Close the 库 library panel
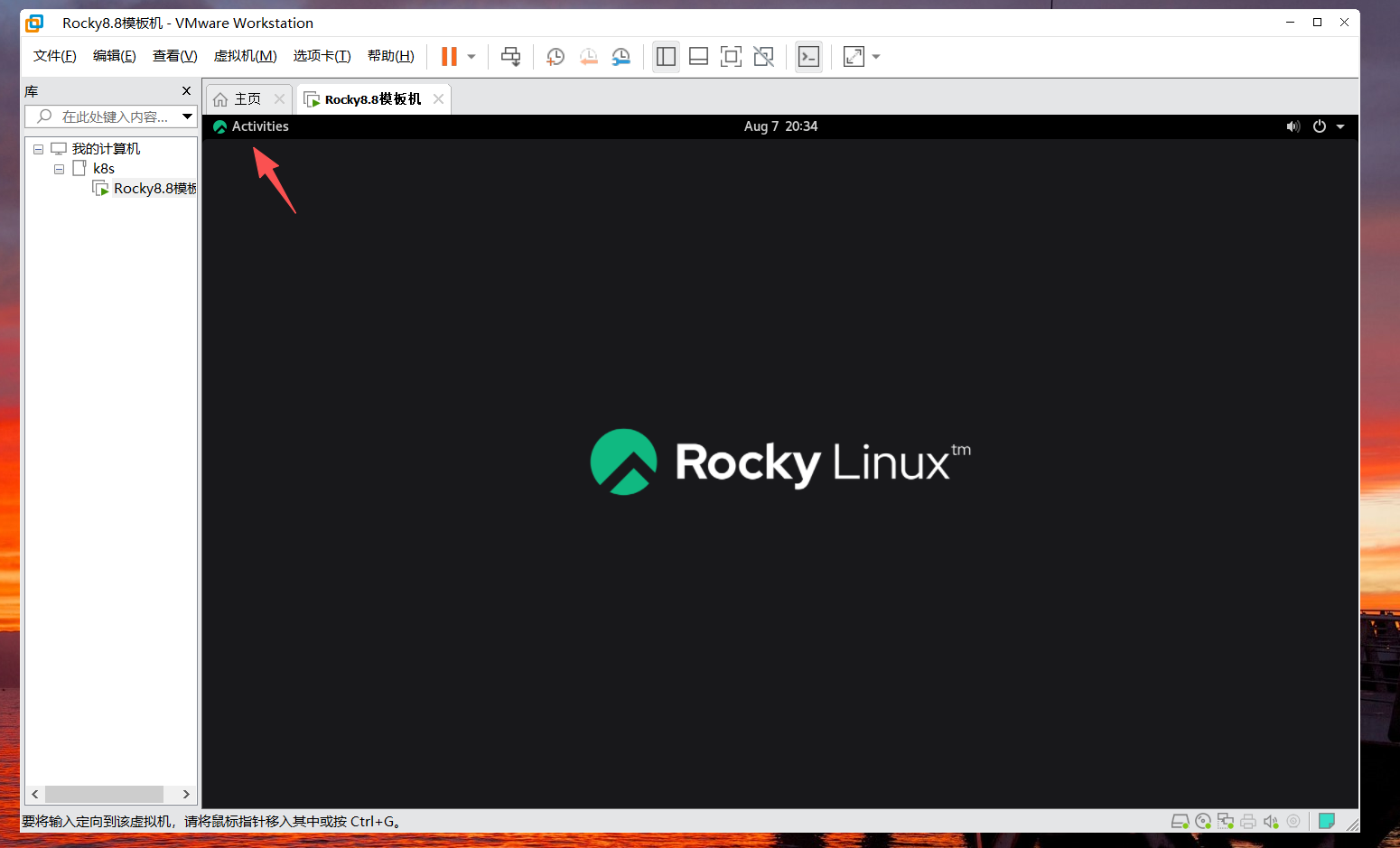This screenshot has height=848, width=1400. [186, 91]
